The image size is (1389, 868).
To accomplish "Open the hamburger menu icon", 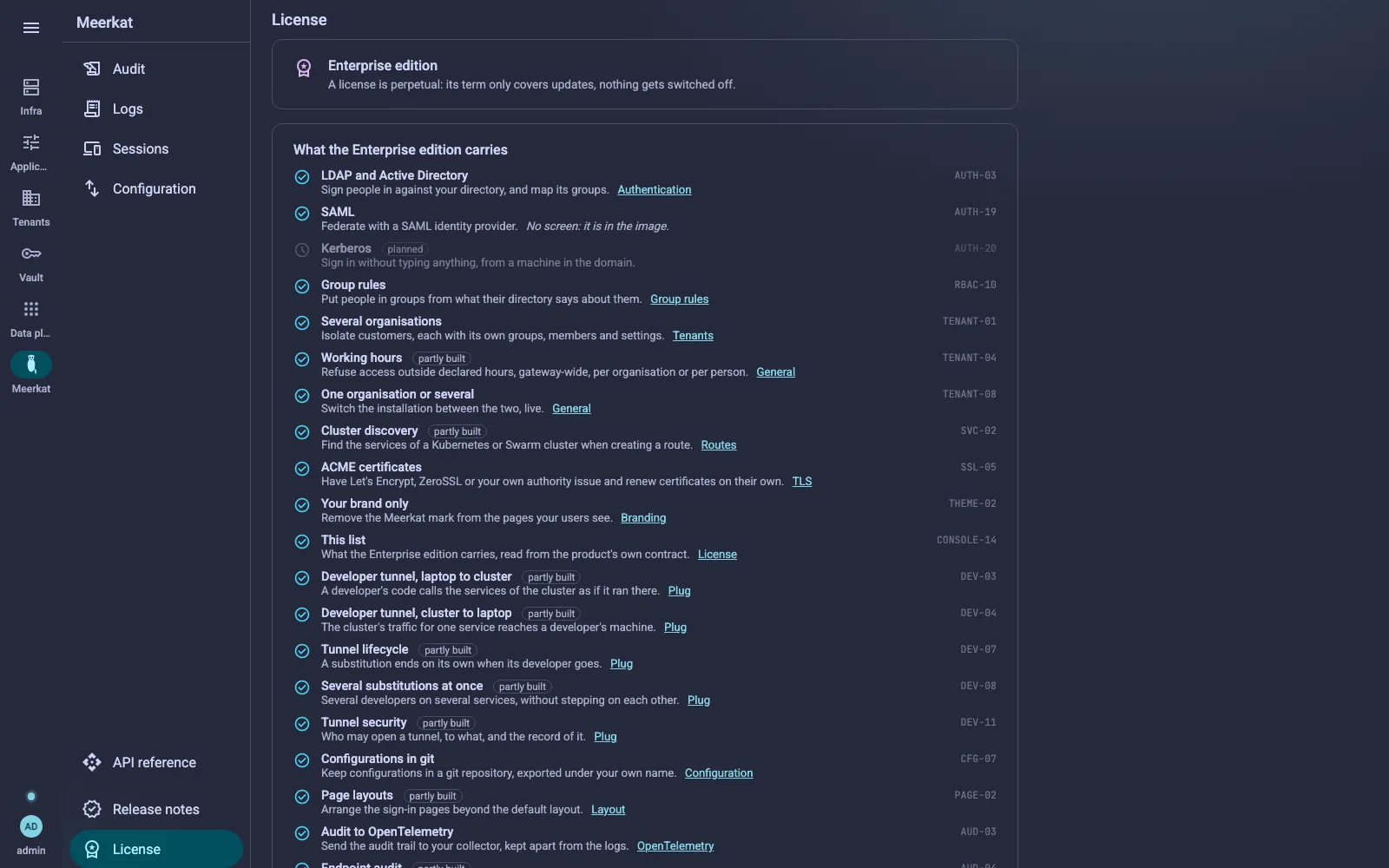I will pyautogui.click(x=31, y=28).
